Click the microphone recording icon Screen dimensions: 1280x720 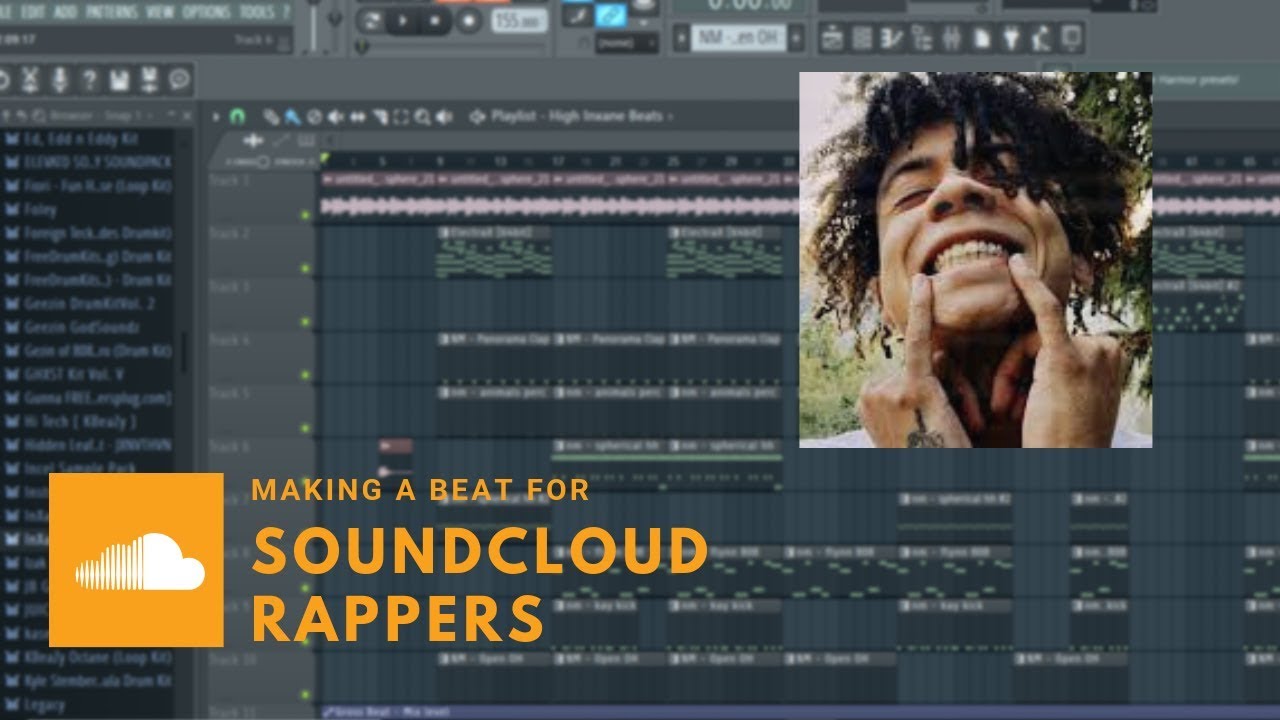61,79
